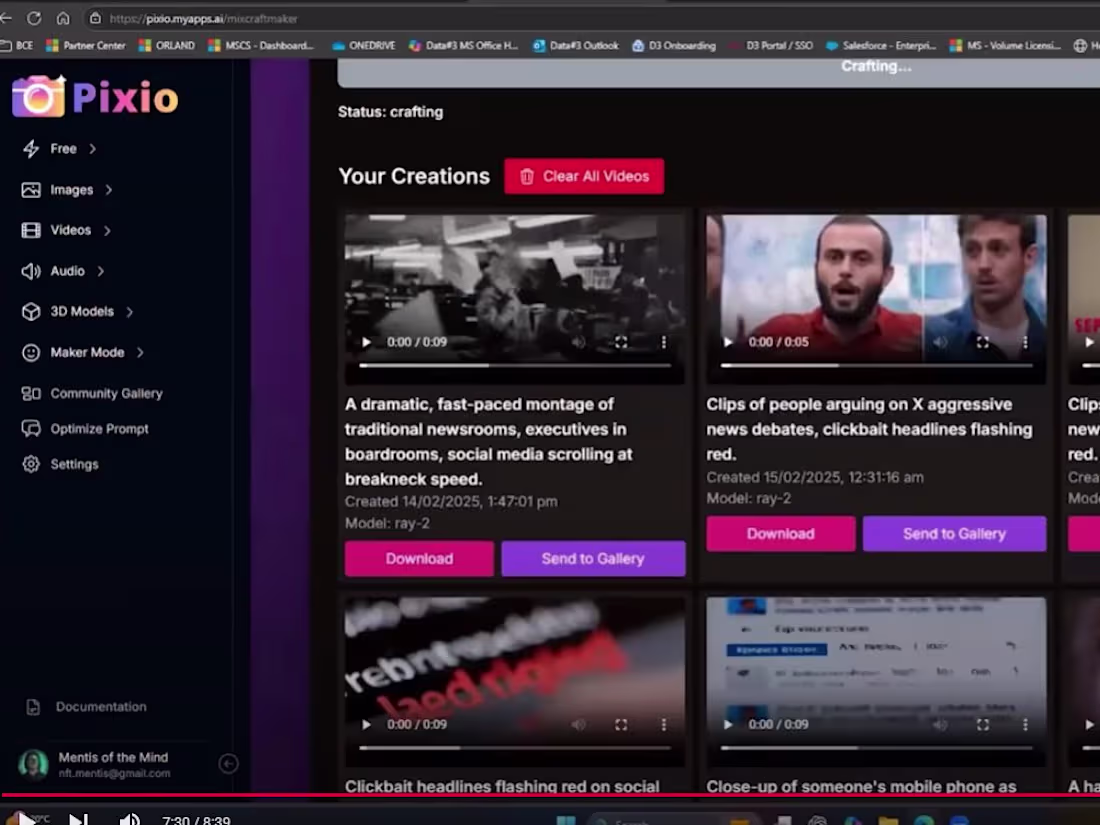Image resolution: width=1100 pixels, height=825 pixels.
Task: Expand the Free submenu chevron
Action: (93, 149)
